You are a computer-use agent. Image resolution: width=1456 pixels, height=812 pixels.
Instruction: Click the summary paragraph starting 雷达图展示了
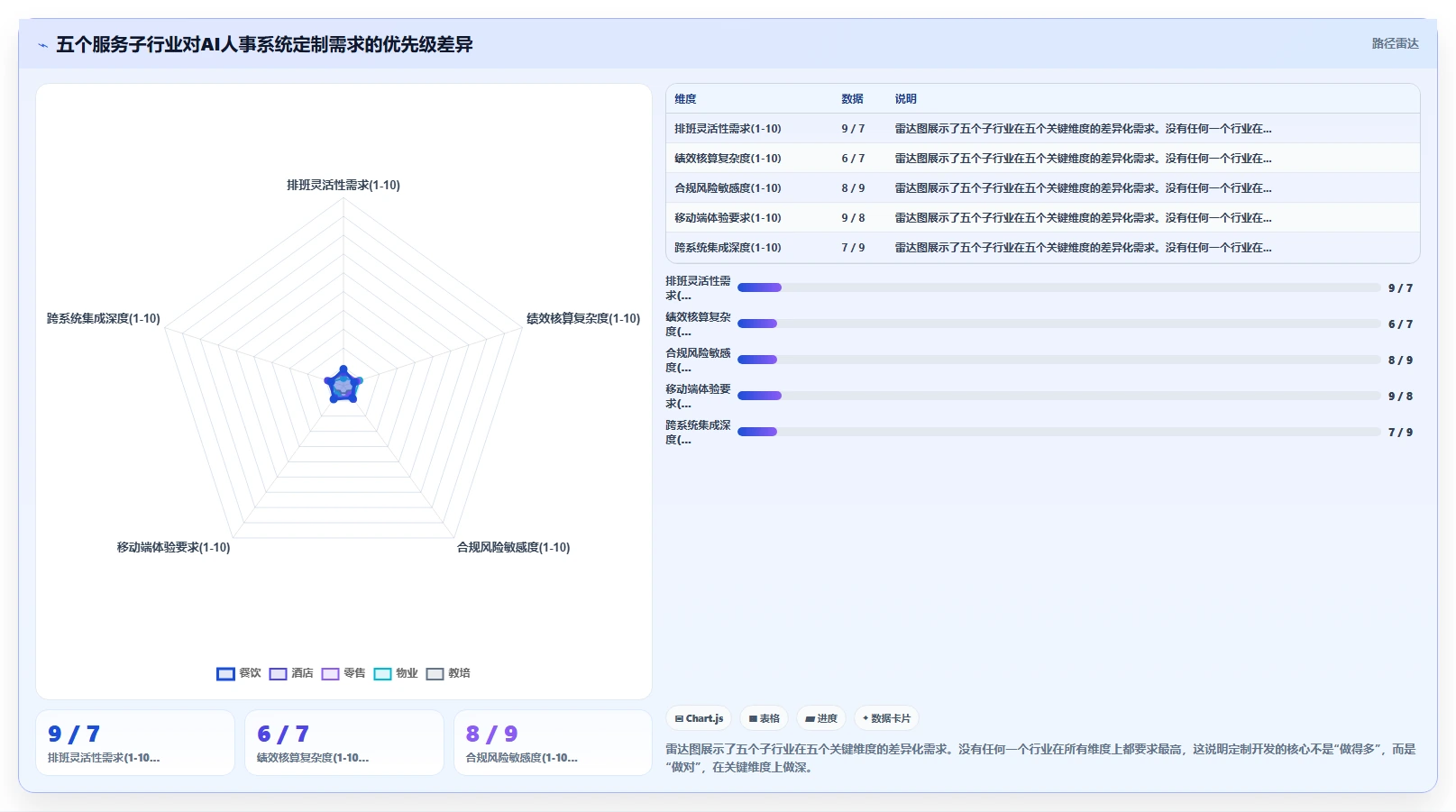(1041, 758)
